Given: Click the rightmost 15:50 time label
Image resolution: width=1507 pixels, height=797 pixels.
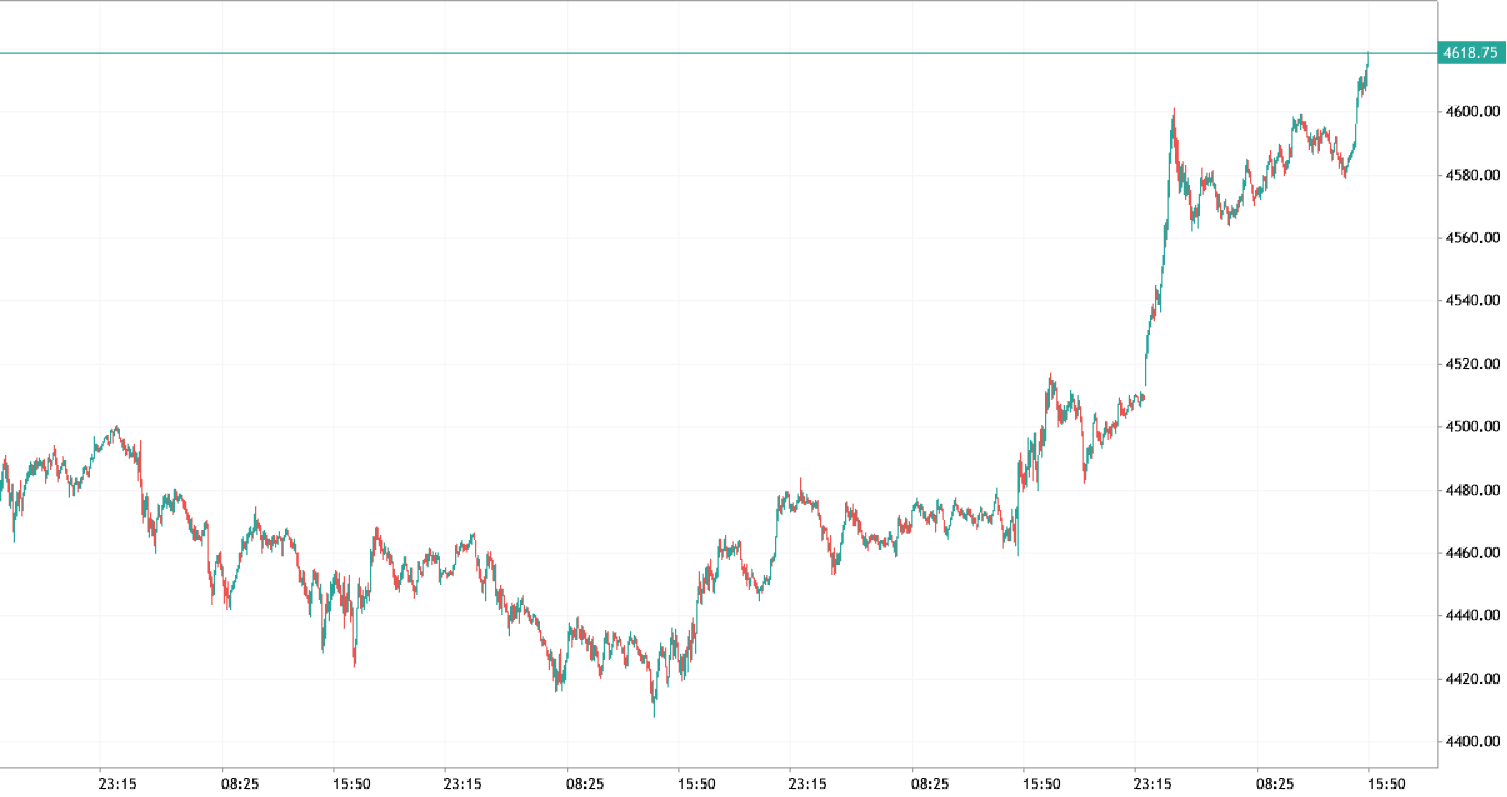Looking at the screenshot, I should click(1386, 783).
